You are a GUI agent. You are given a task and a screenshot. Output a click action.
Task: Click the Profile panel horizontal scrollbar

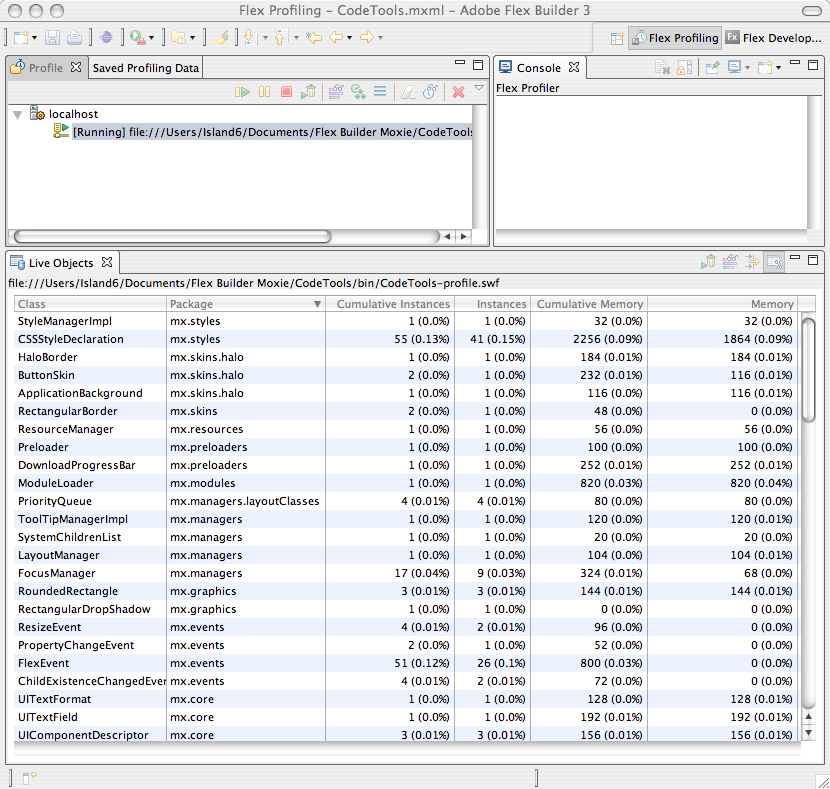pyautogui.click(x=173, y=236)
